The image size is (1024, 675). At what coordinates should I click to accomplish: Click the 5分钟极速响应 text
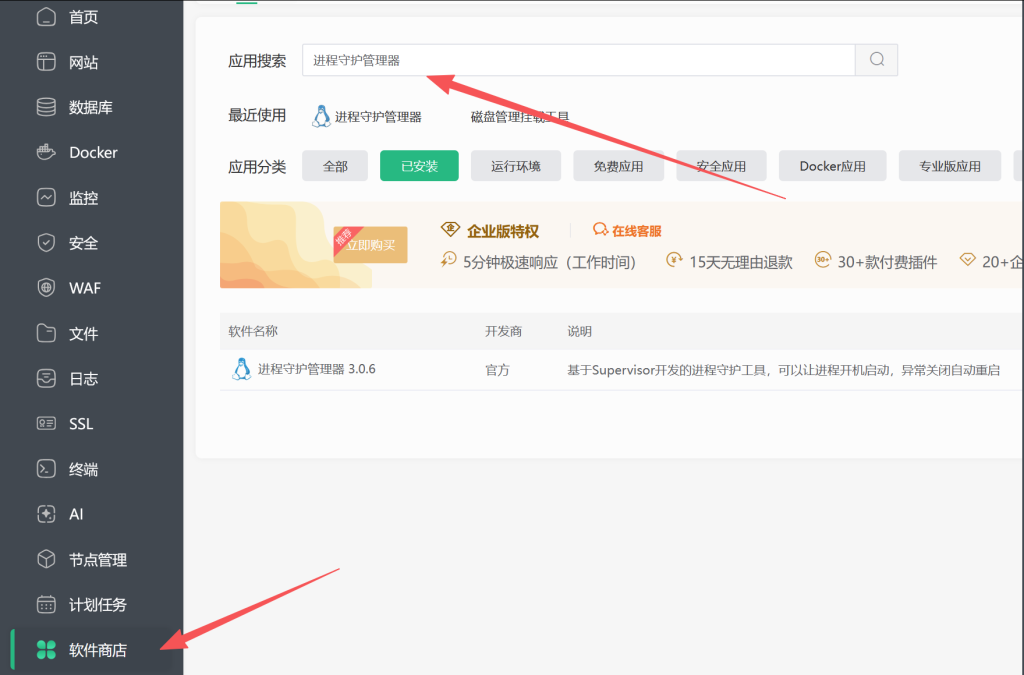click(x=549, y=262)
